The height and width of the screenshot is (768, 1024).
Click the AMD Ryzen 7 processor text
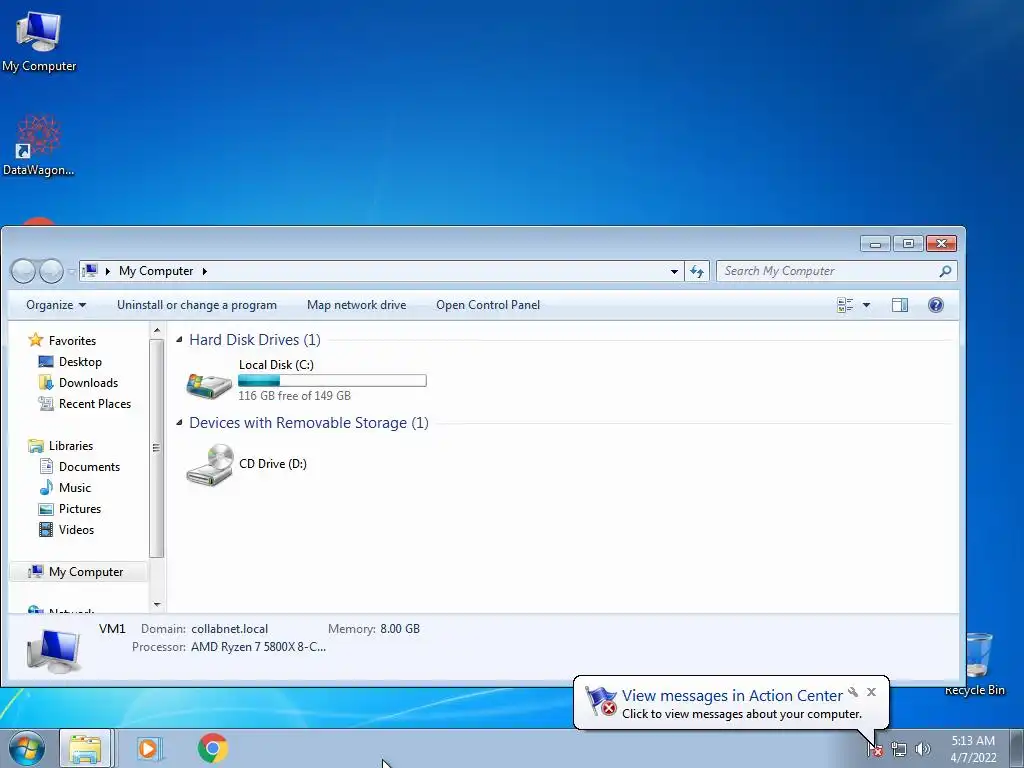click(x=258, y=647)
